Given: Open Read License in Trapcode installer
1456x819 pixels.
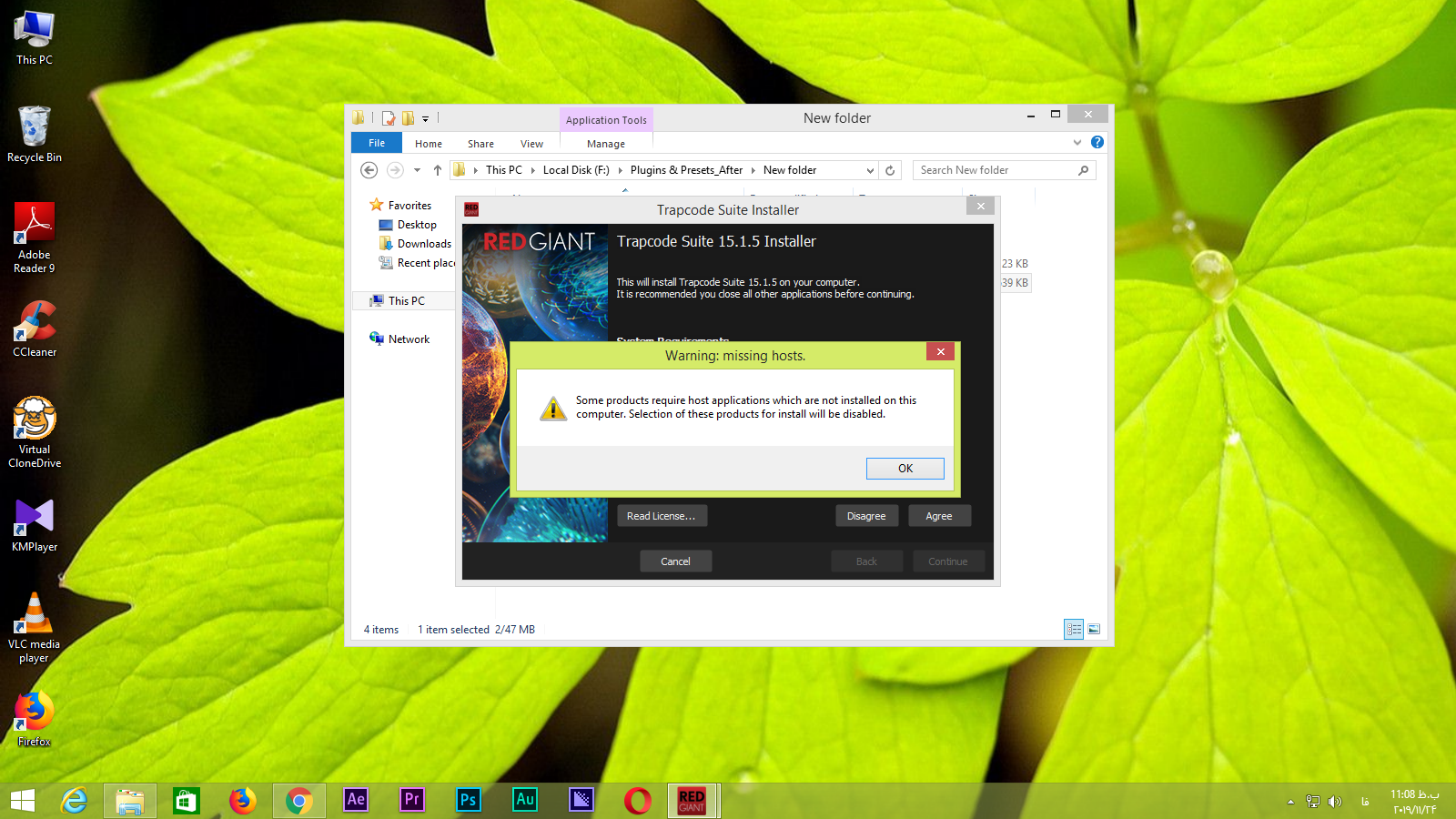Looking at the screenshot, I should click(662, 516).
